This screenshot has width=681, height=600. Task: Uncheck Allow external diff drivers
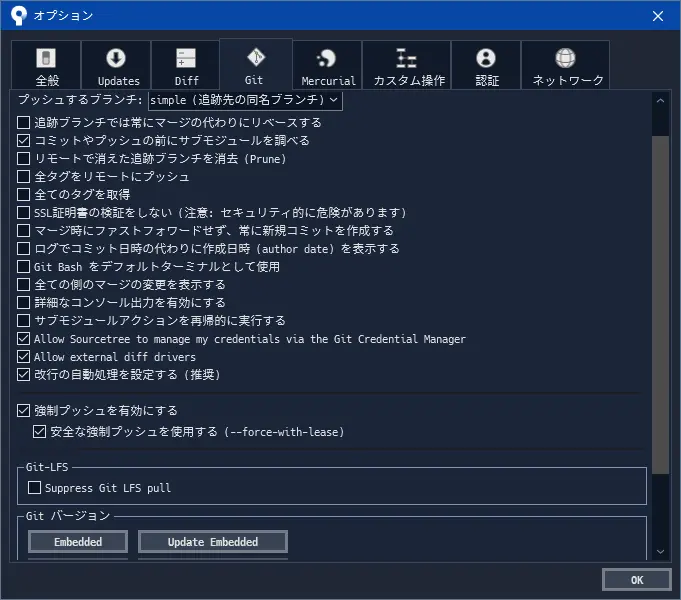[23, 357]
